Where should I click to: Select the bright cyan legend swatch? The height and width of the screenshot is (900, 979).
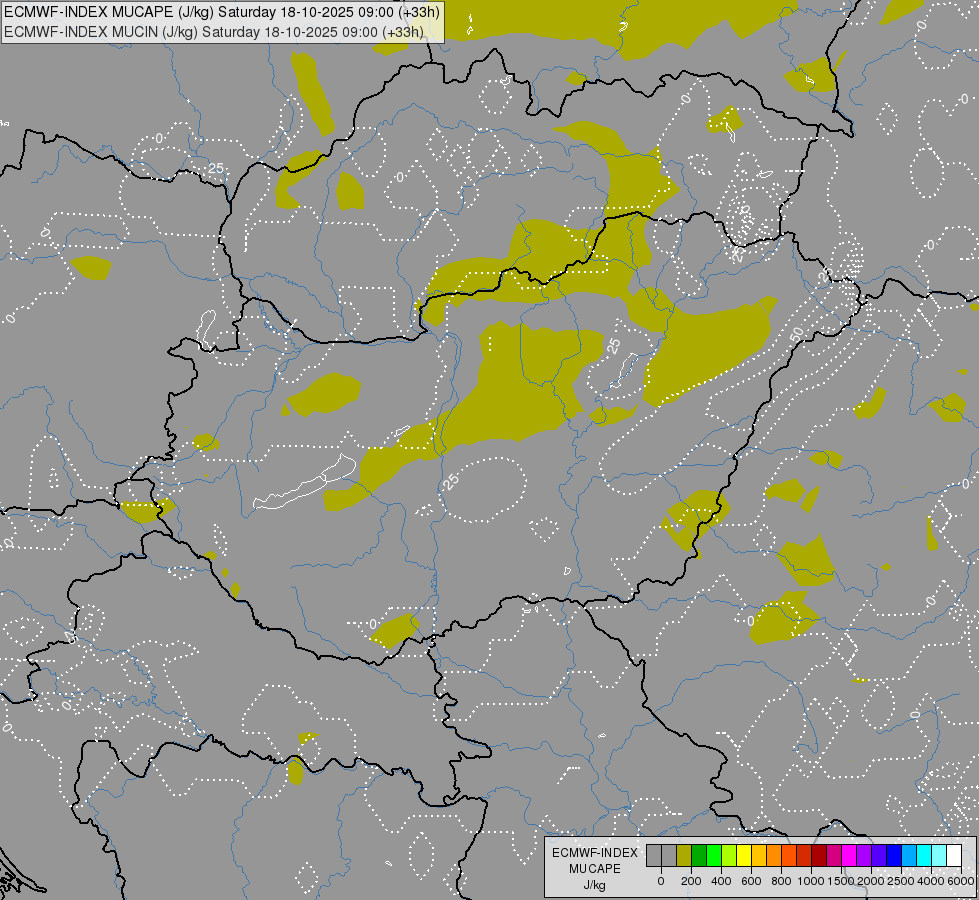click(925, 855)
